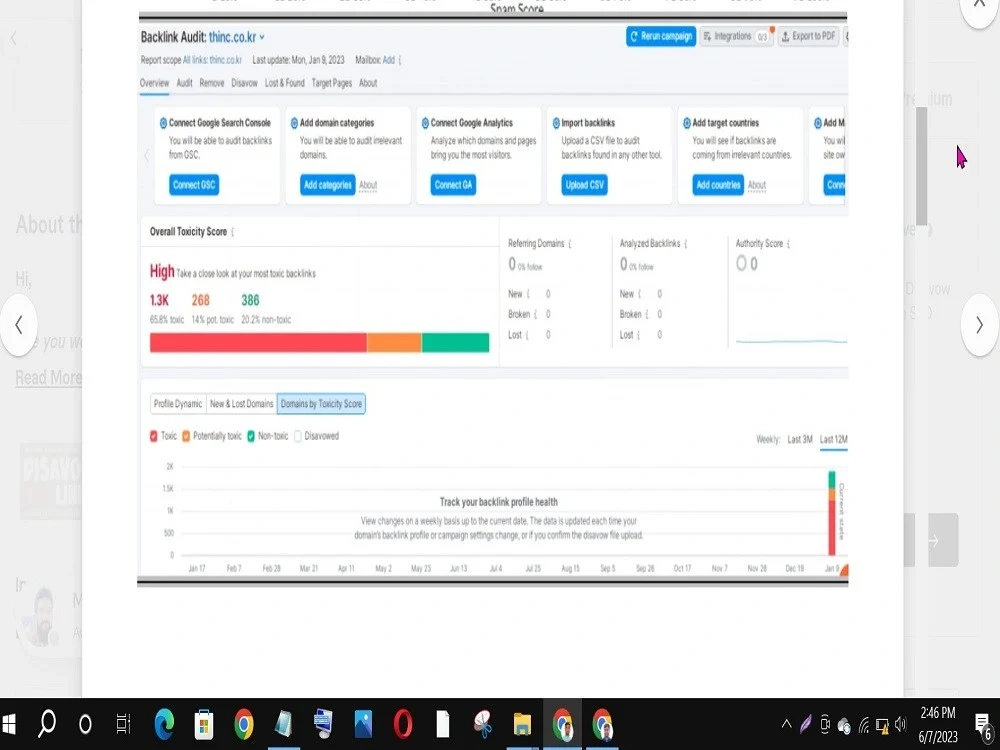Click circle icon on Add target countries

point(687,123)
